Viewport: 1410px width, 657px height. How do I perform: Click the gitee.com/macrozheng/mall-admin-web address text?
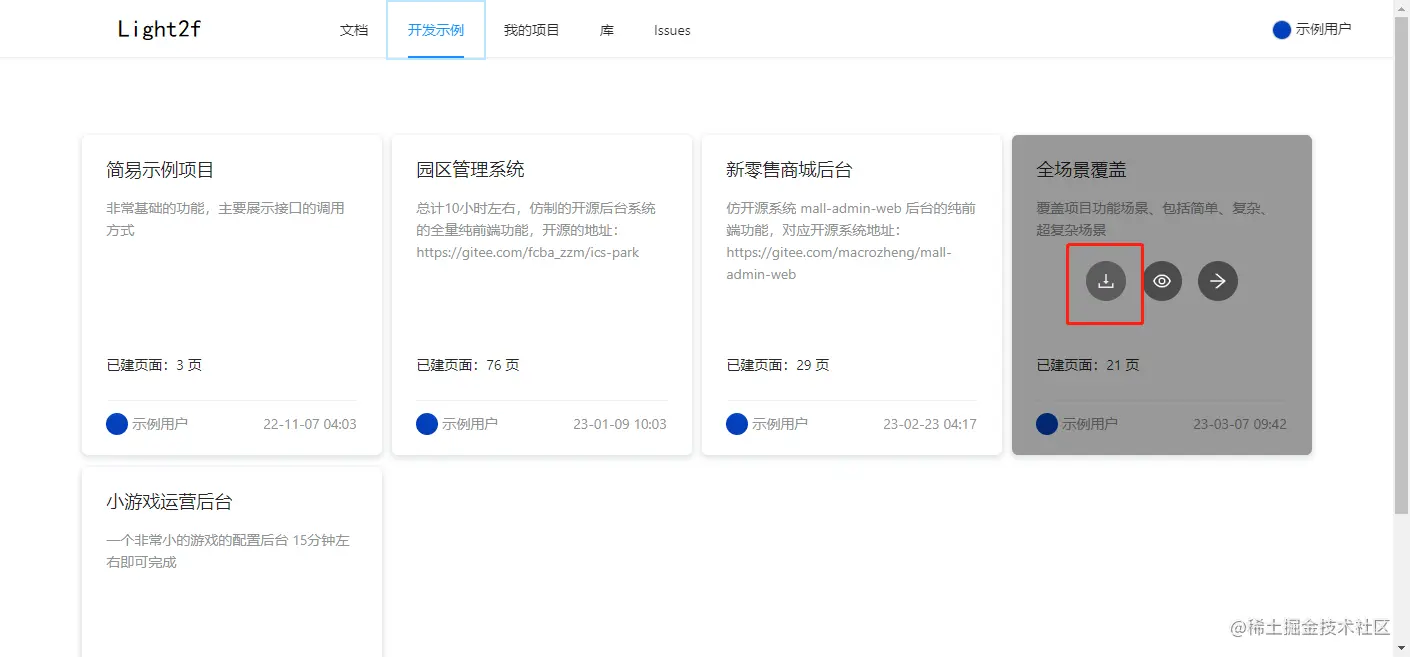839,263
